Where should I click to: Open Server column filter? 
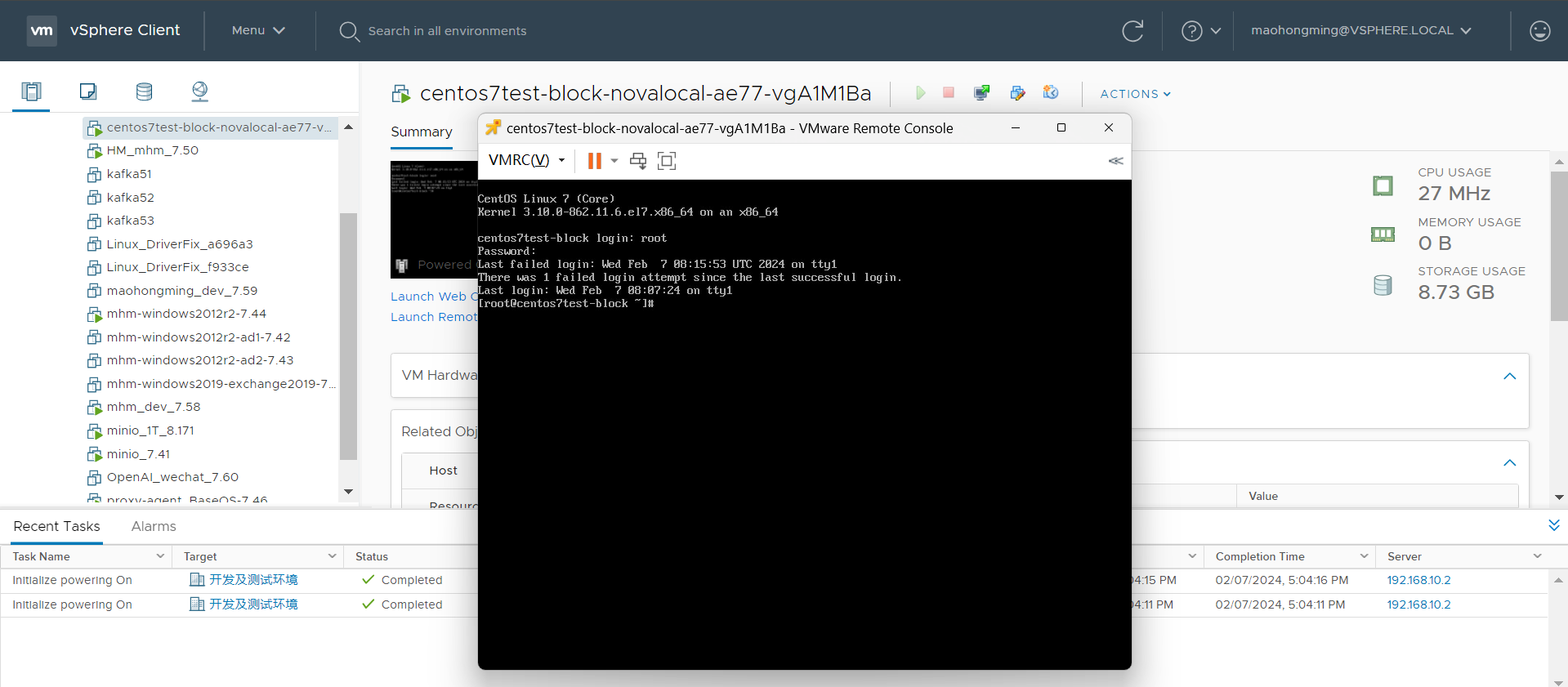coord(1537,556)
